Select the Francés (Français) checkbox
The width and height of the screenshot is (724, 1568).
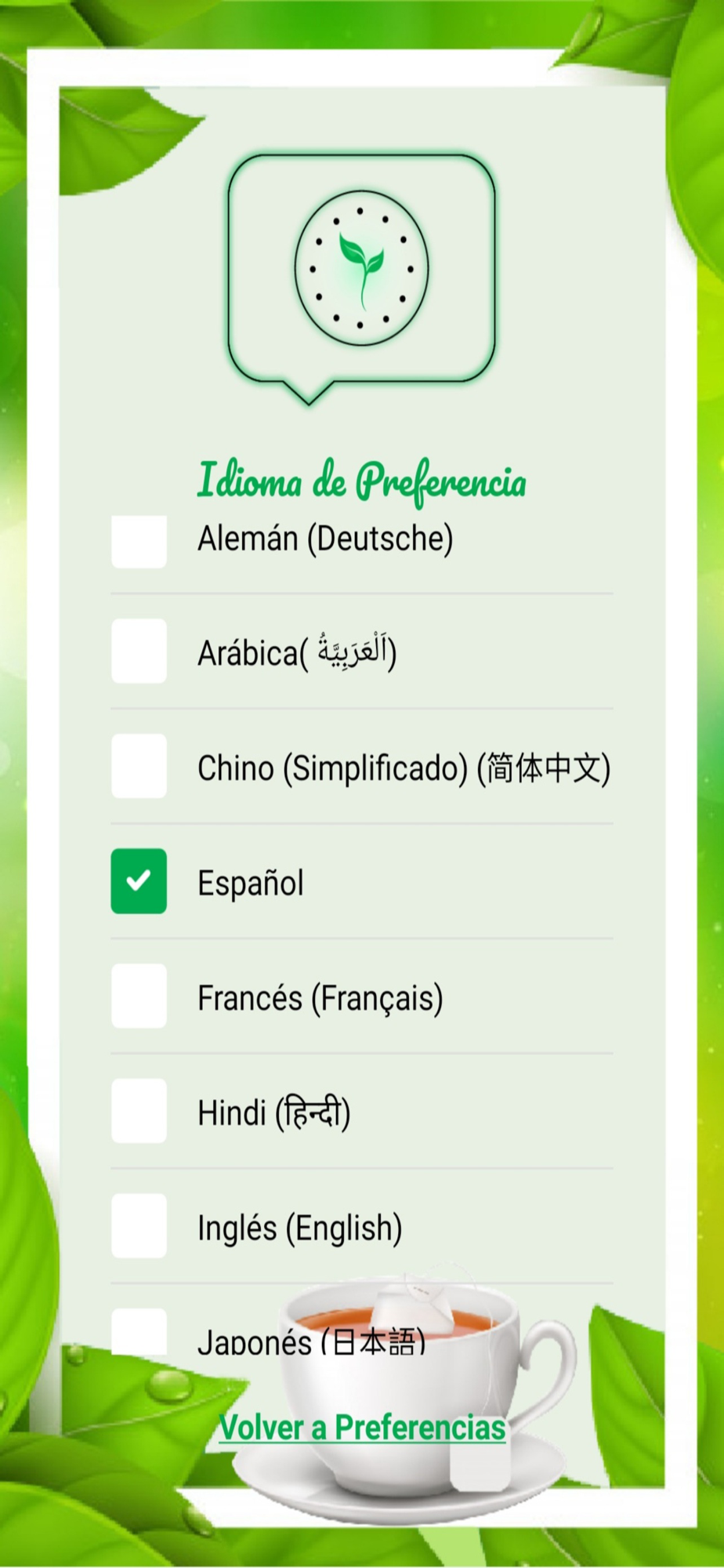(139, 996)
